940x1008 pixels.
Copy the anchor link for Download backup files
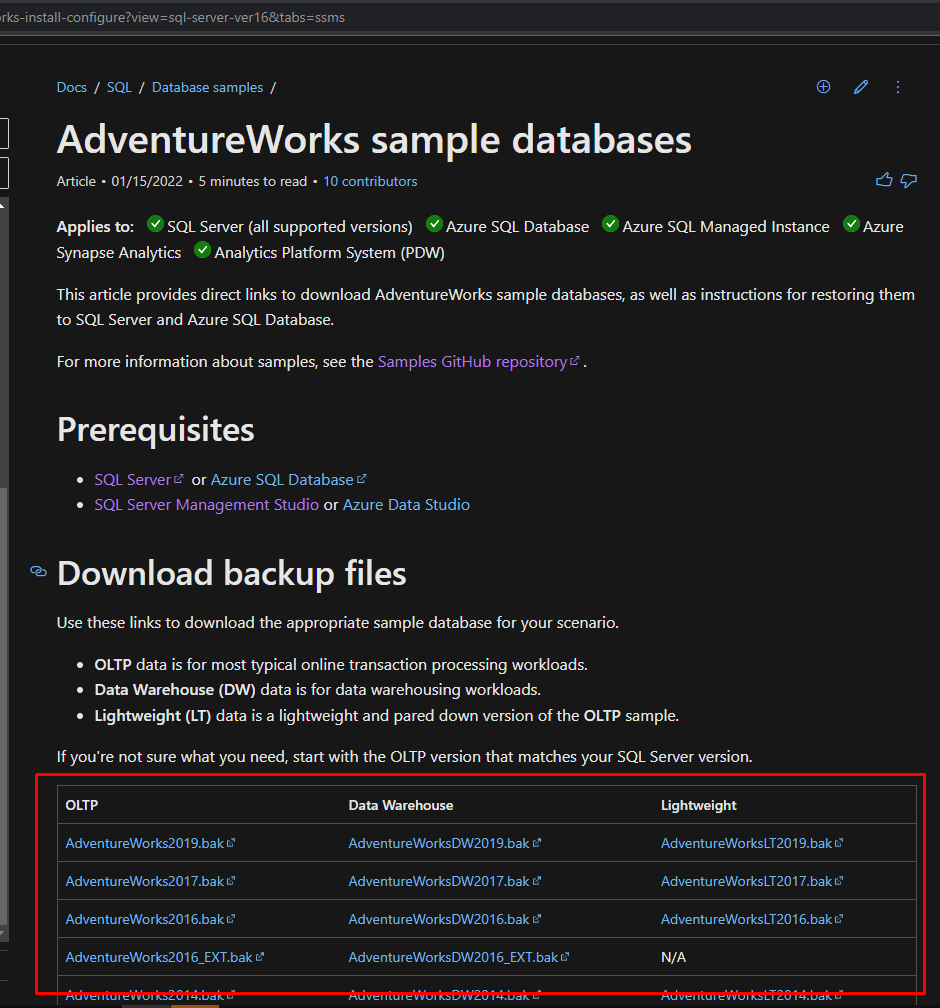[37, 573]
